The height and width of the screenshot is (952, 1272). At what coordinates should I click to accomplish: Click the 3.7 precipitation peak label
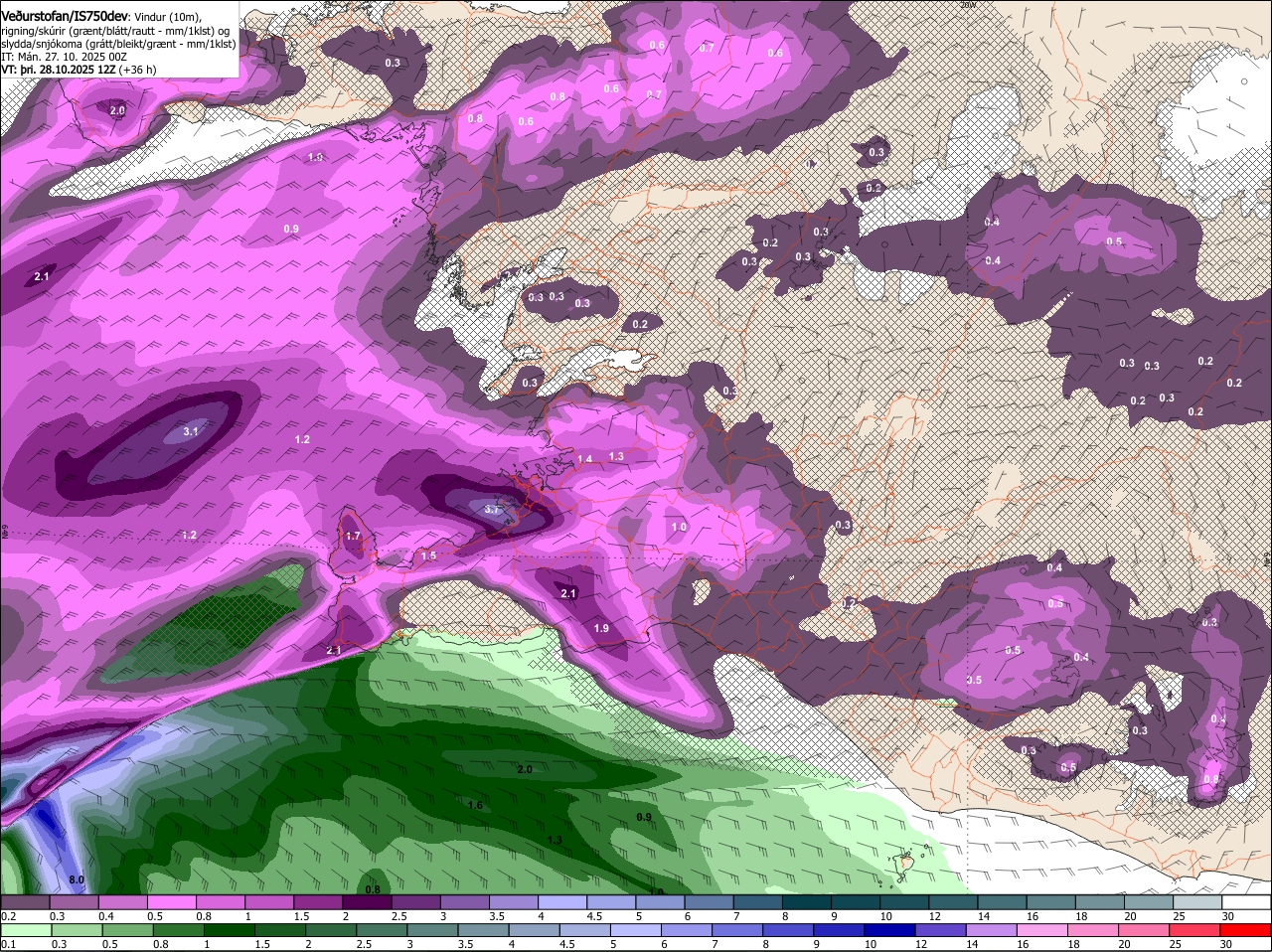click(492, 509)
